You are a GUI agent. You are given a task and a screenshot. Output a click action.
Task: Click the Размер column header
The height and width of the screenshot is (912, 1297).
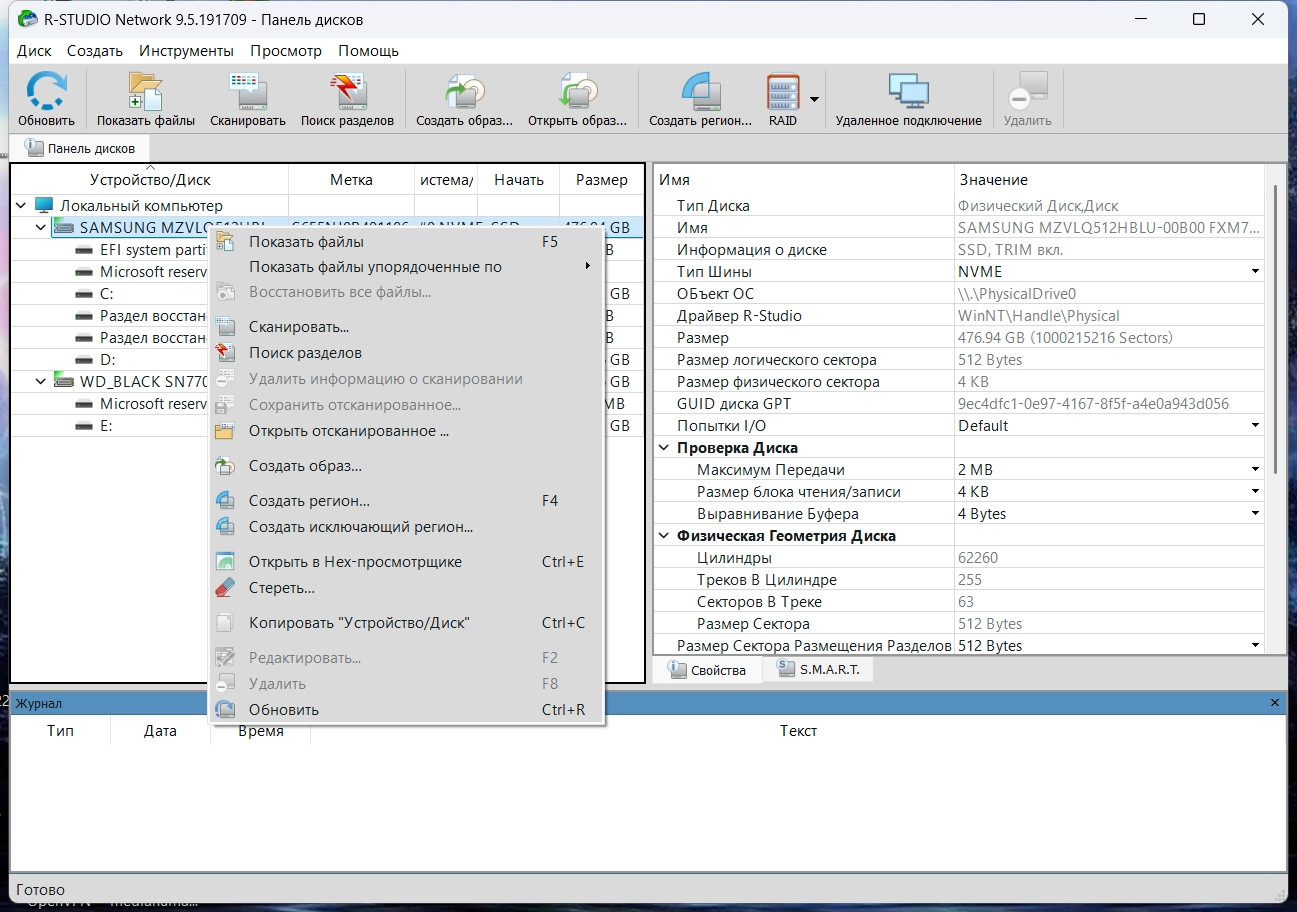click(601, 180)
